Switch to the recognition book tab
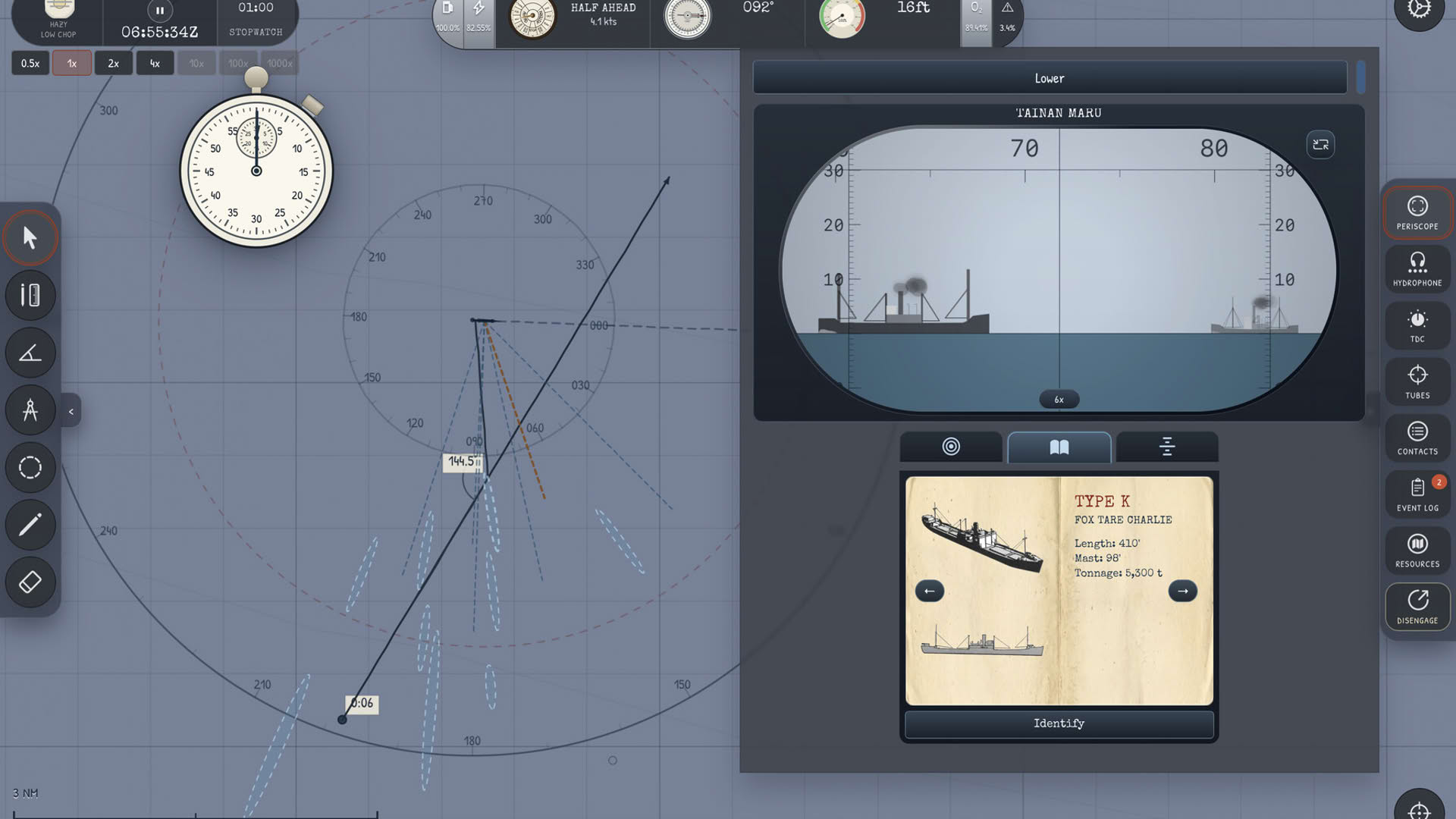 point(1059,447)
